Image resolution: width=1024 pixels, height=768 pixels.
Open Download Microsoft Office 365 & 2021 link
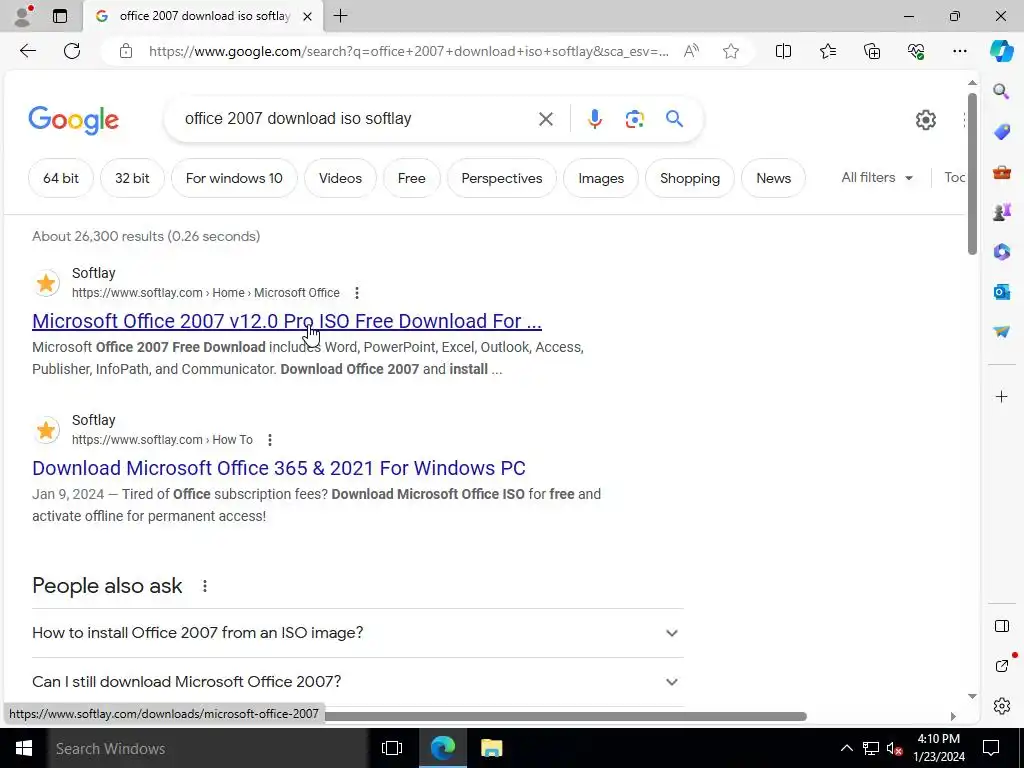(x=279, y=468)
